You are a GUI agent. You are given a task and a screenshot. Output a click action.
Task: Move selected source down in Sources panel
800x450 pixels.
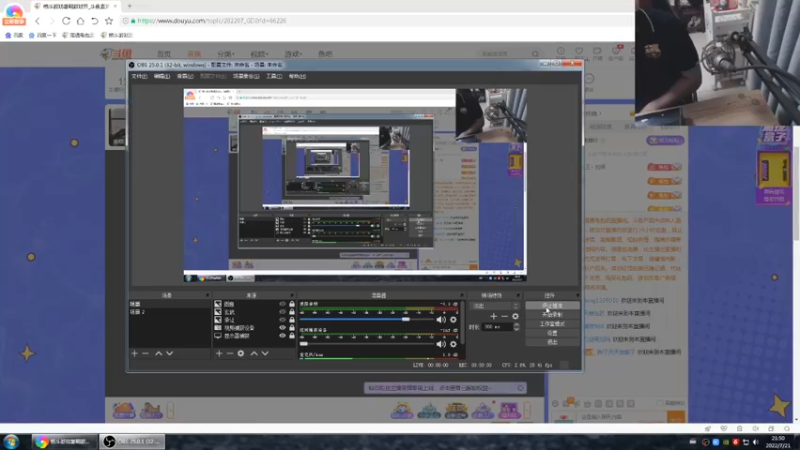pos(265,353)
